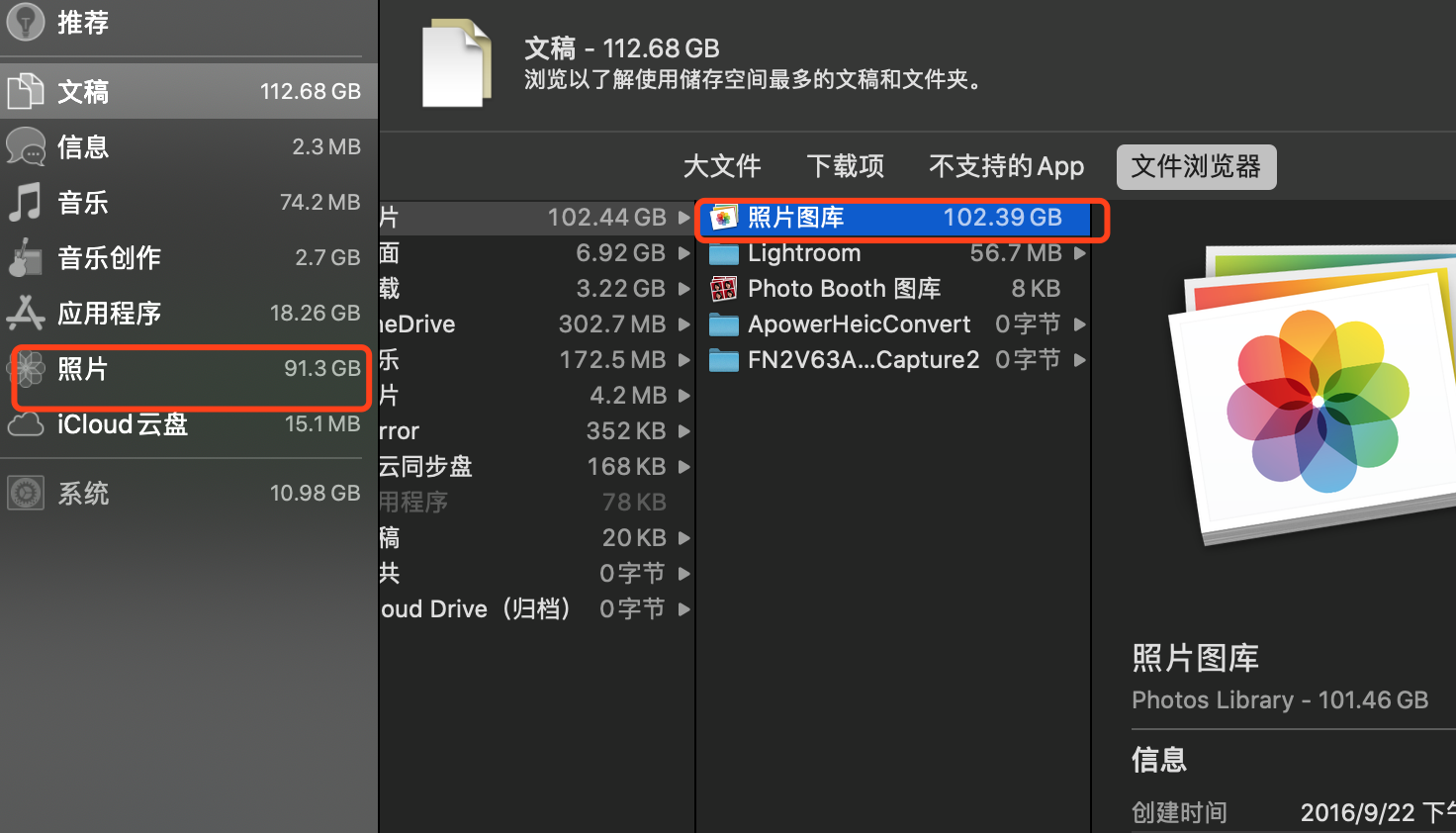The width and height of the screenshot is (1456, 833).
Task: Click the document icon beside 文稿 - 112.68 GB
Action: pos(457,63)
